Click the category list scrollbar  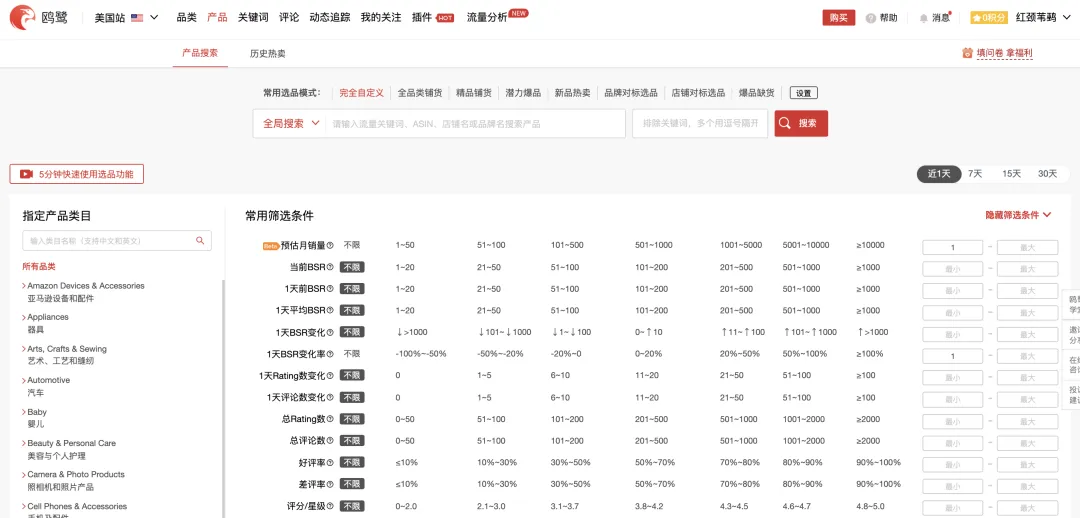[223, 400]
